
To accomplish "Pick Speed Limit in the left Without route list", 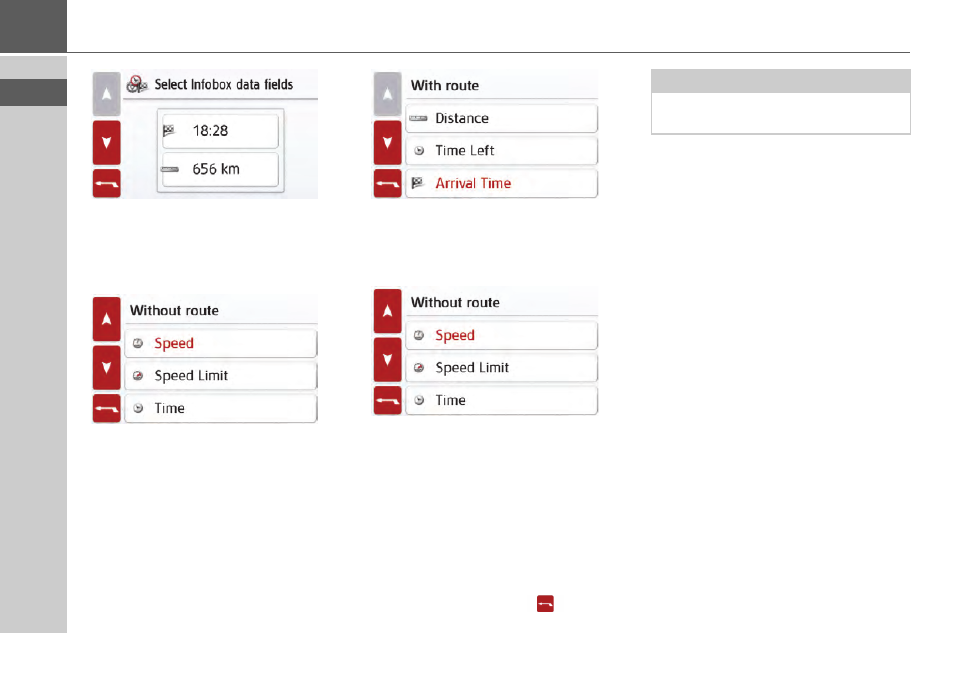I will pos(220,376).
